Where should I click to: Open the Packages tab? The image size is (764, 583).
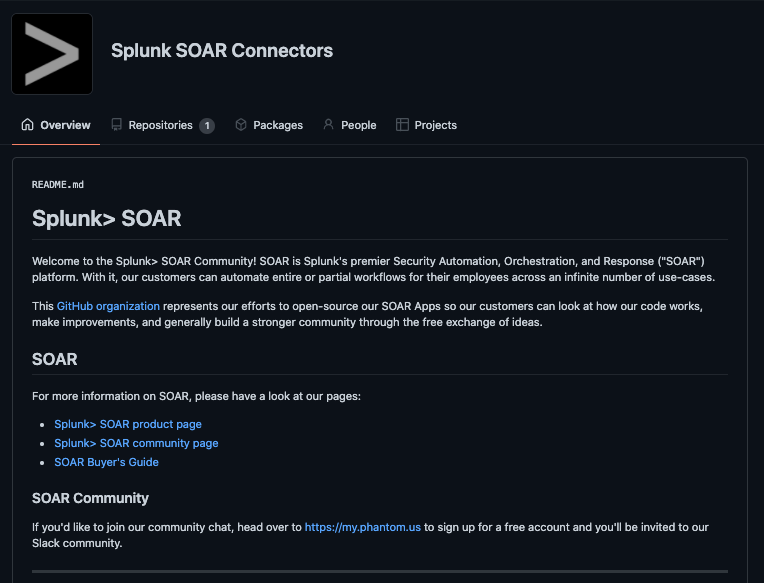(x=269, y=125)
